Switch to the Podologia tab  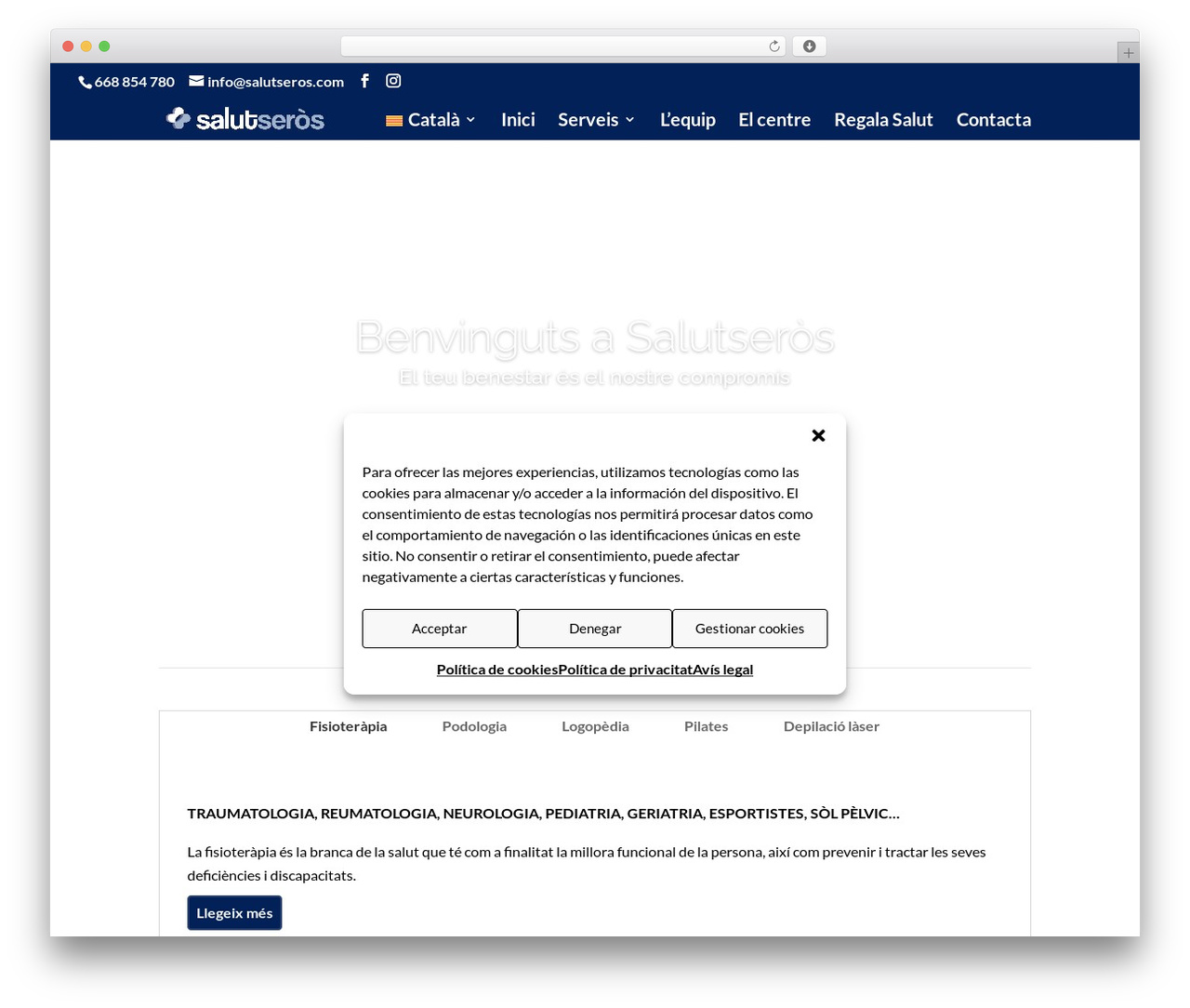(474, 726)
